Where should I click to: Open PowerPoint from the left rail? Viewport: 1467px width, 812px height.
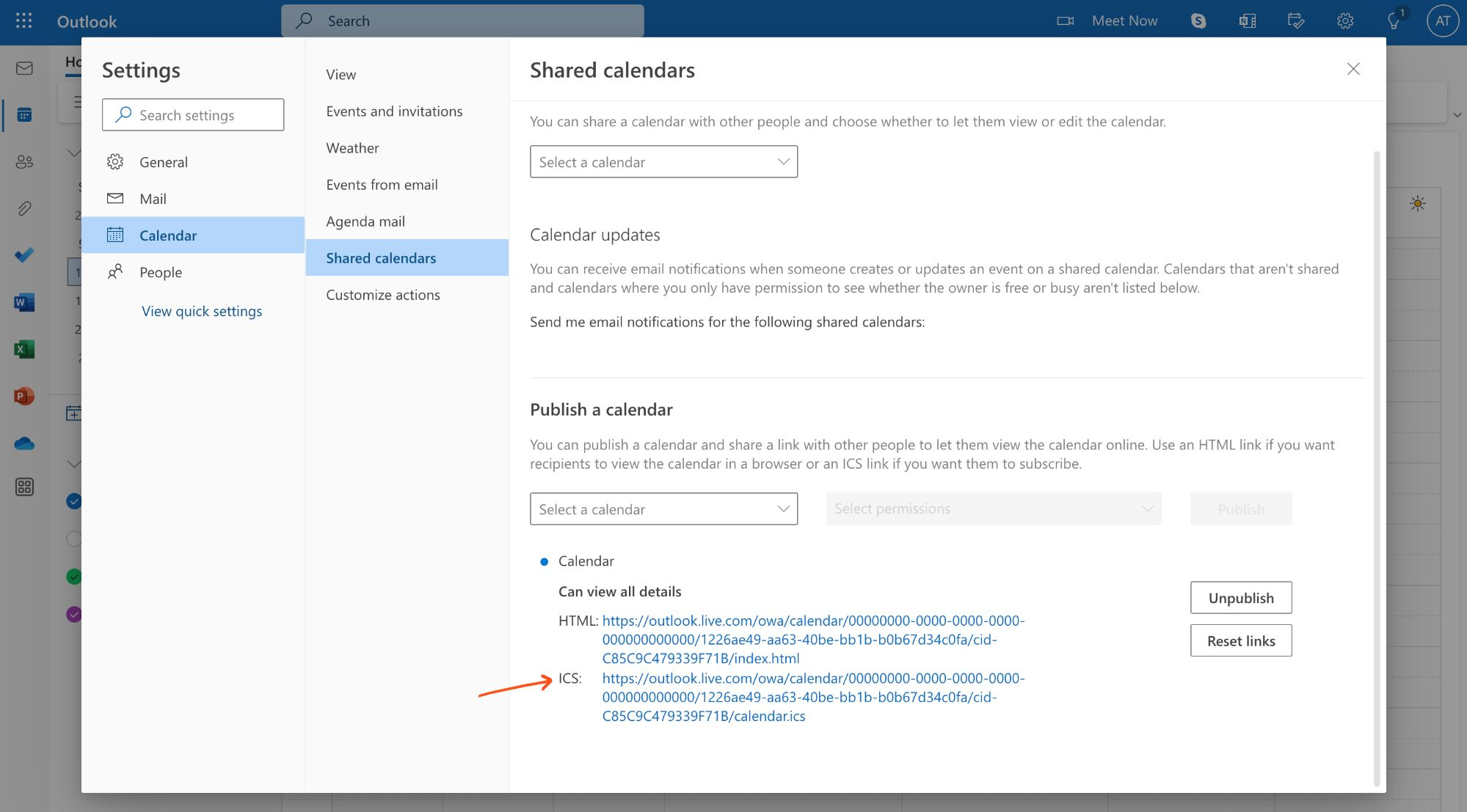pos(24,396)
